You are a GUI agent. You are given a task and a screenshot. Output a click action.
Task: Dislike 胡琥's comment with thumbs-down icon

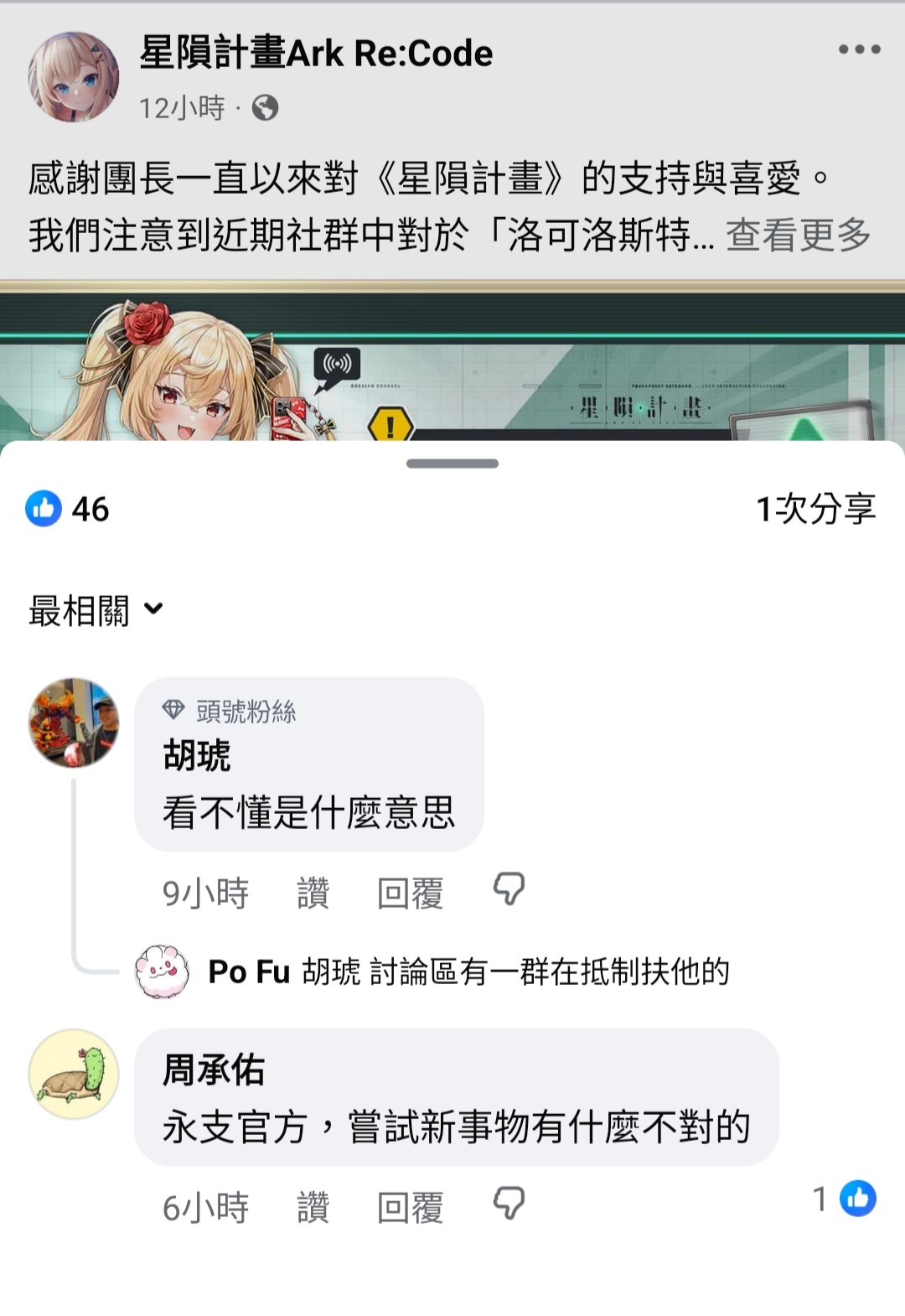509,889
